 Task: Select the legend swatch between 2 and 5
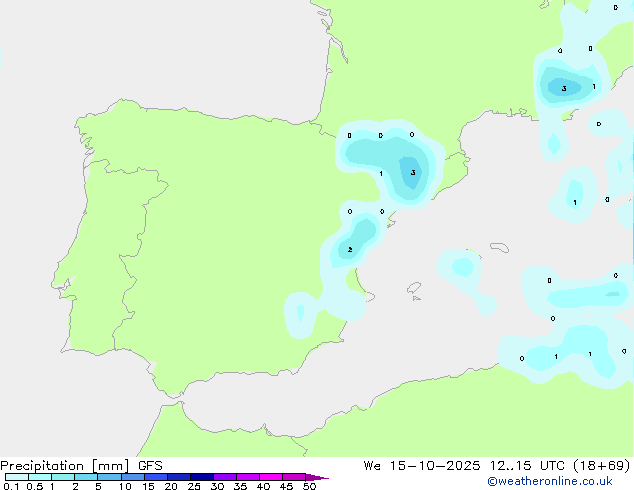coord(86,477)
